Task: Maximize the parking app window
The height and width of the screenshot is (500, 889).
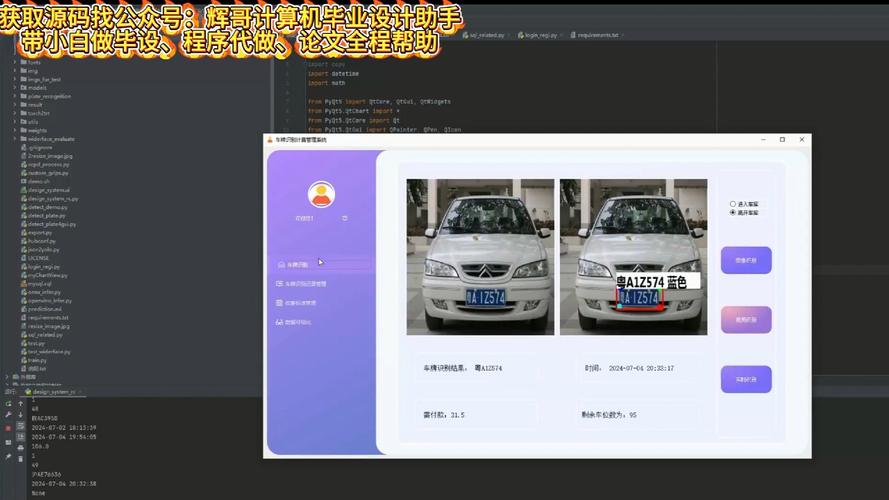Action: [782, 139]
